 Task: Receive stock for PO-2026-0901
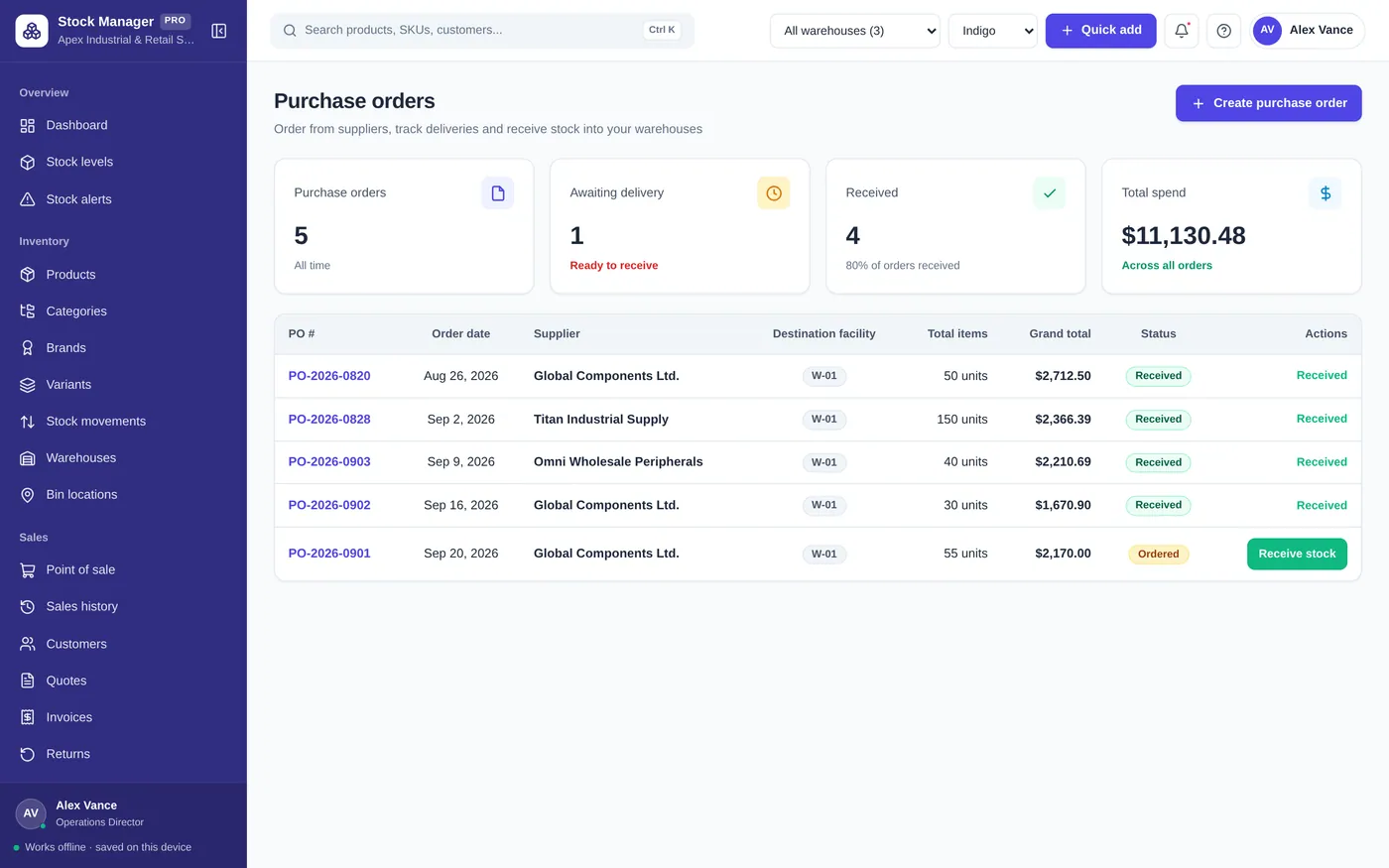[1297, 554]
